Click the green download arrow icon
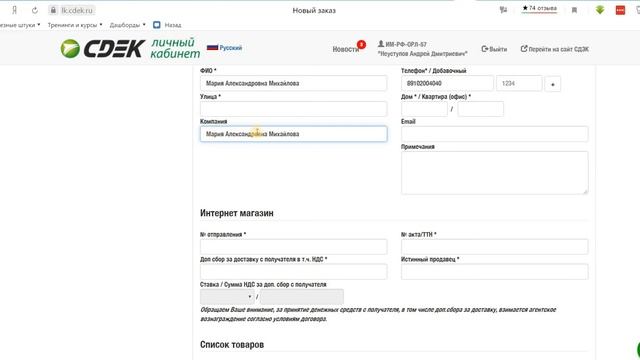This screenshot has height=360, width=640. tap(600, 10)
